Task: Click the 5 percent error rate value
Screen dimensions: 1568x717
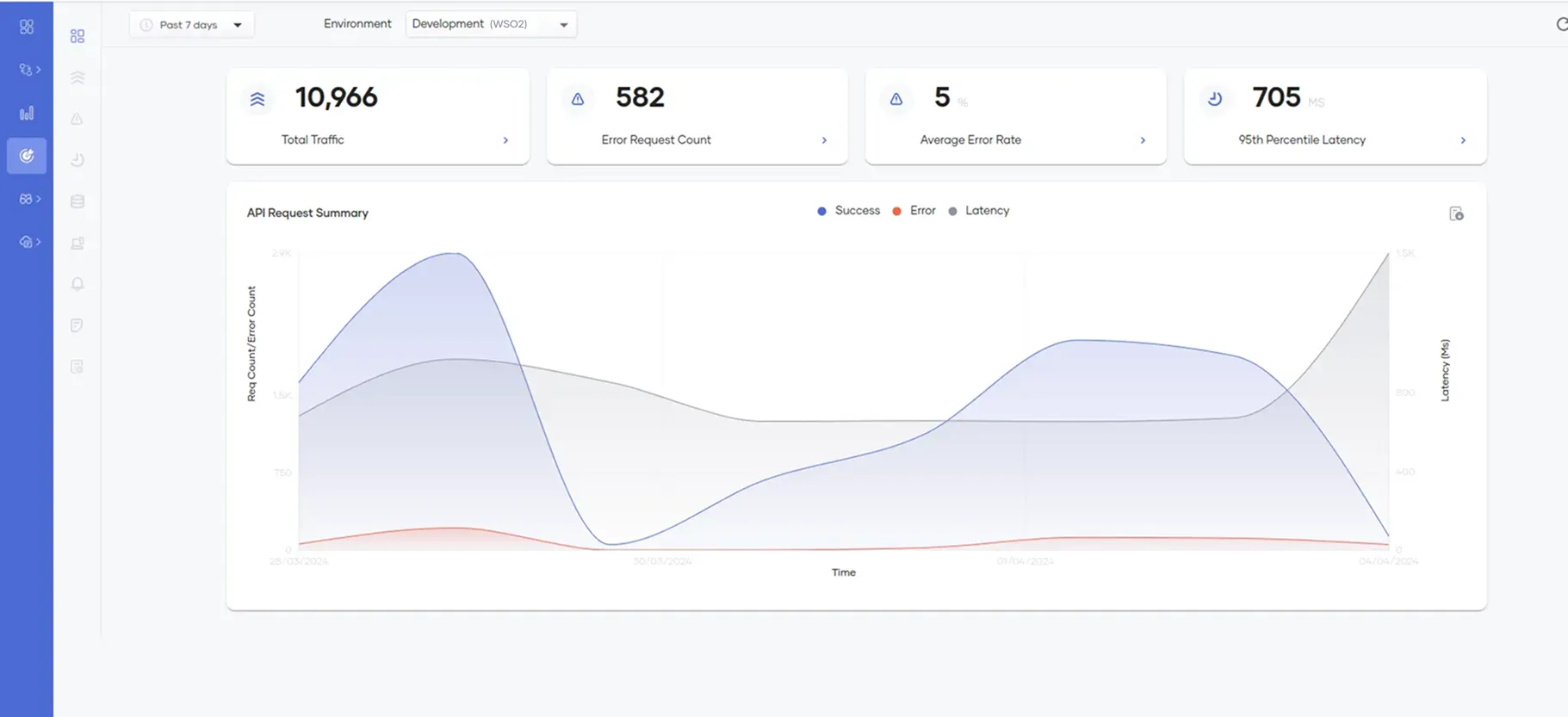Action: pyautogui.click(x=942, y=97)
